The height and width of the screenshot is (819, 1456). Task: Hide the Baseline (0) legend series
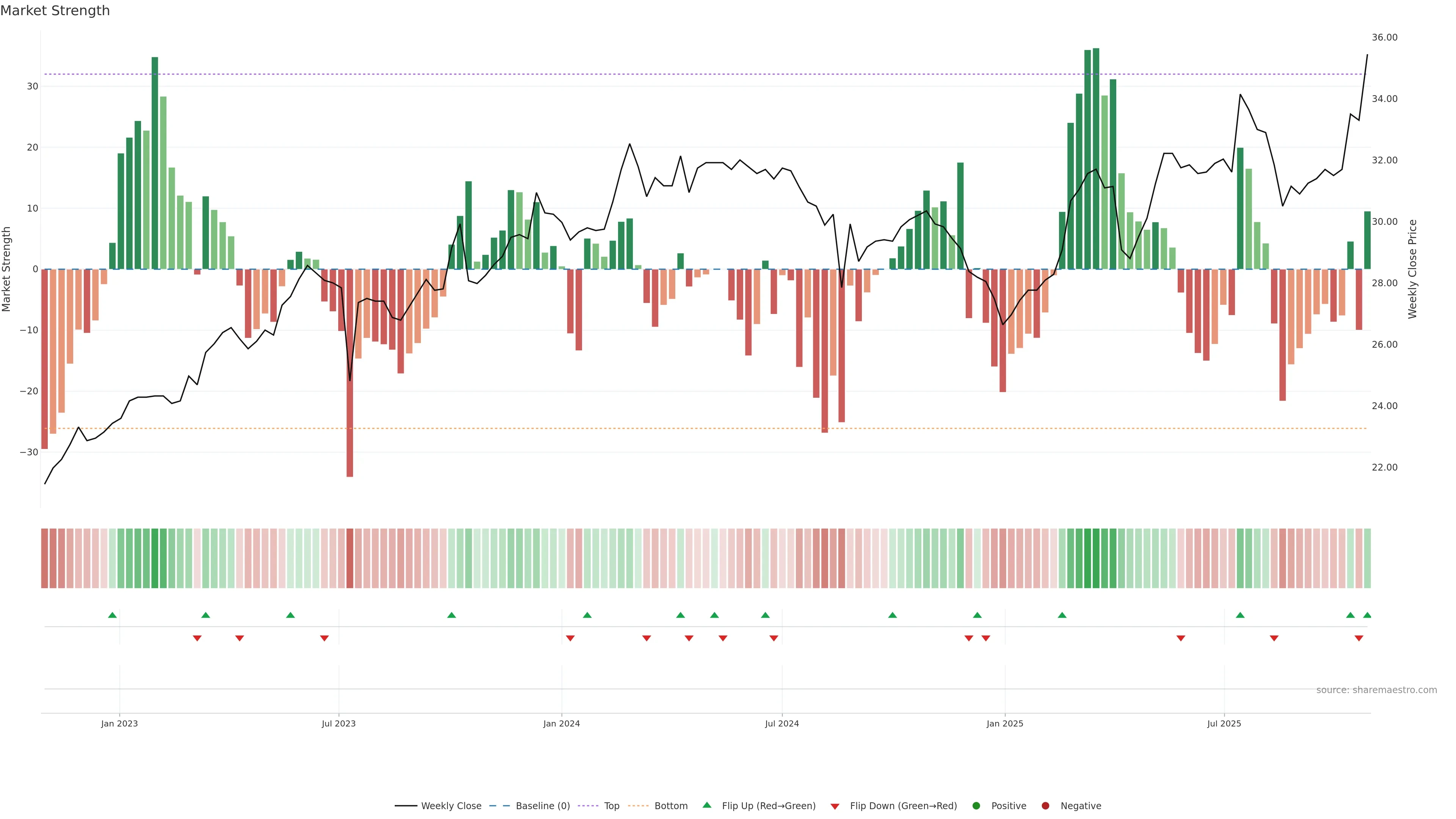pyautogui.click(x=543, y=806)
